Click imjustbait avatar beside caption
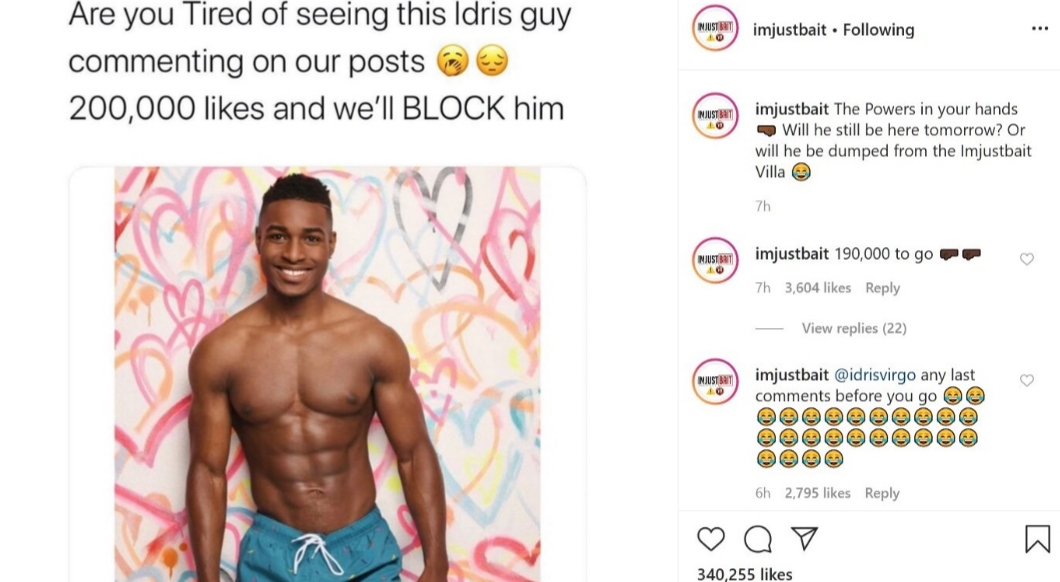The height and width of the screenshot is (582, 1060). [x=715, y=116]
